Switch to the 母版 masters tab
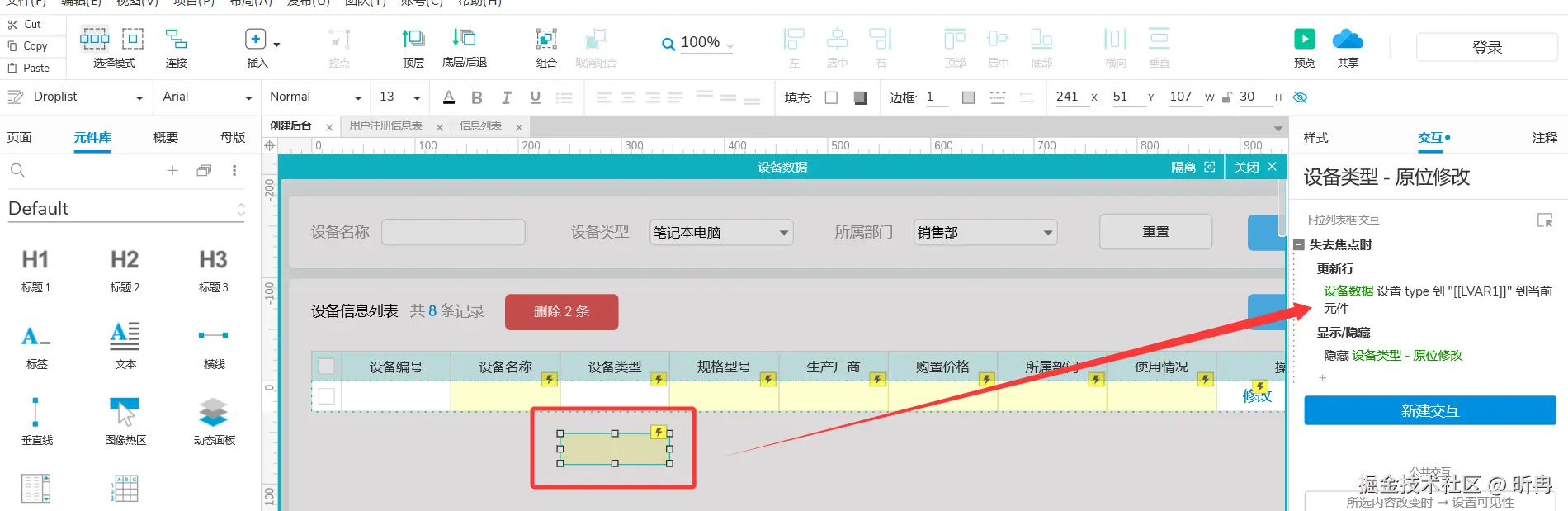The height and width of the screenshot is (511, 1568). pos(233,138)
